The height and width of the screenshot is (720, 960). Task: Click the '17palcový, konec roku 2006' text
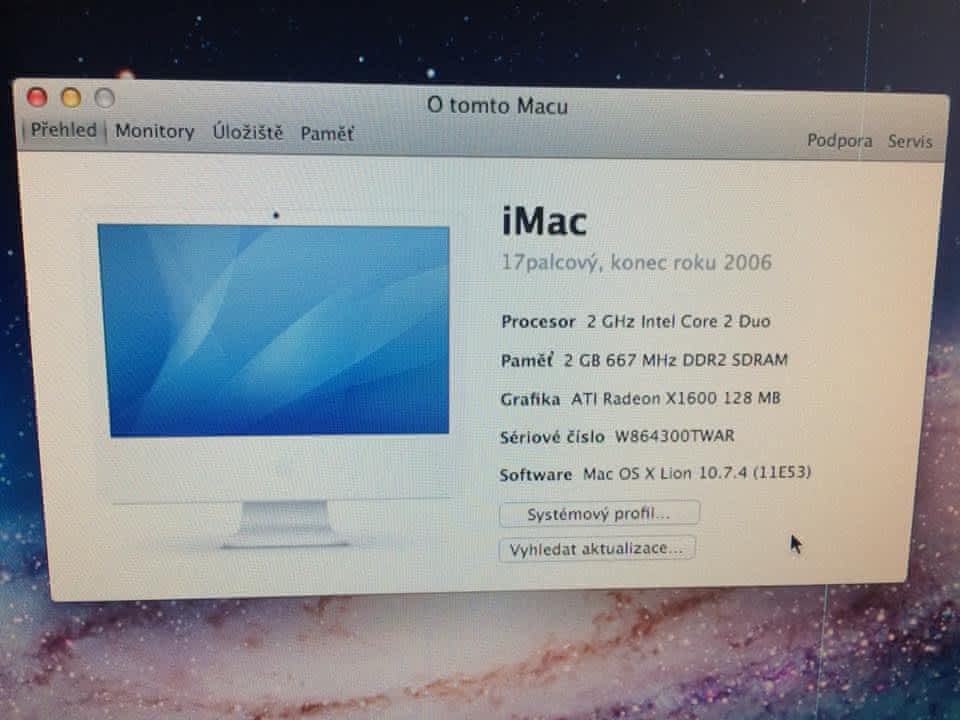(636, 262)
